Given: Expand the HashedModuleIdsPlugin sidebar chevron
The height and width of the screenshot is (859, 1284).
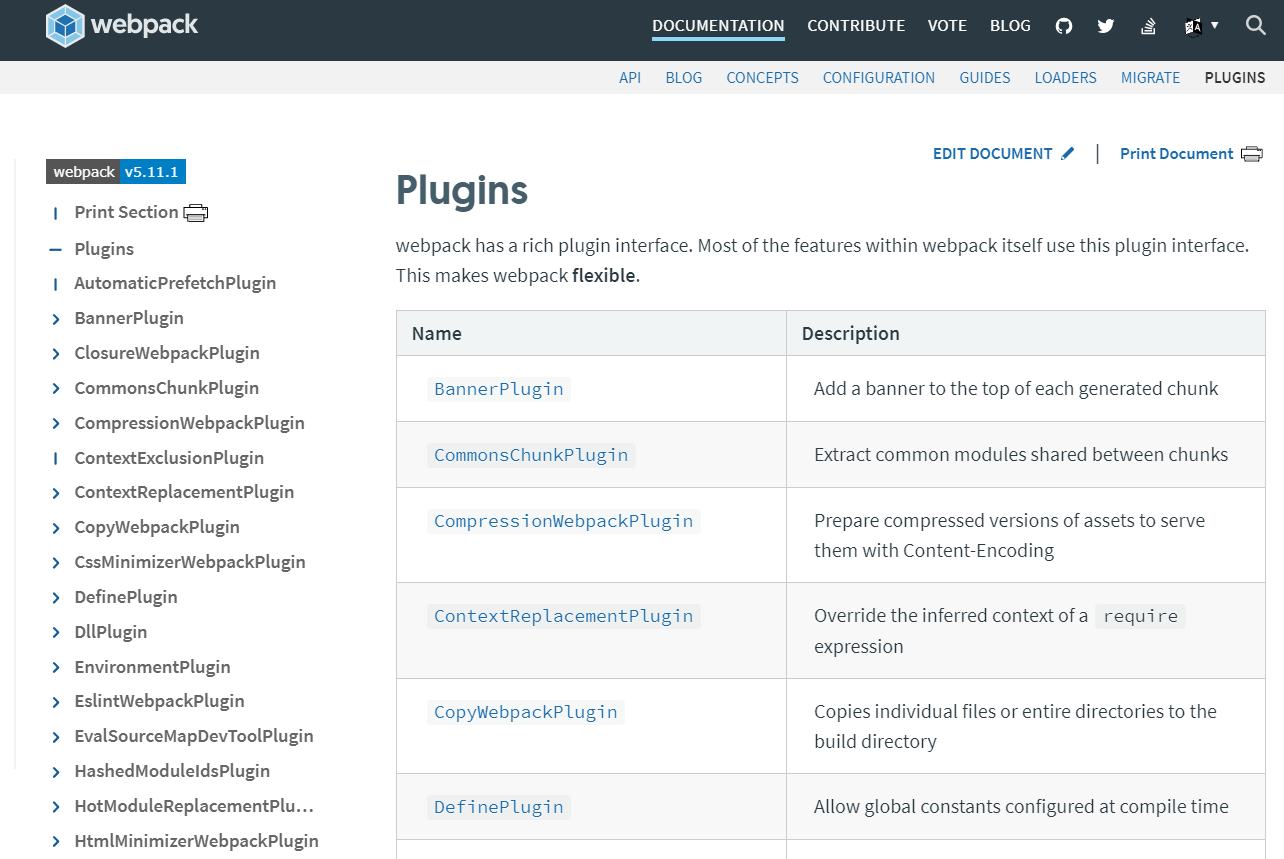Looking at the screenshot, I should coord(56,771).
